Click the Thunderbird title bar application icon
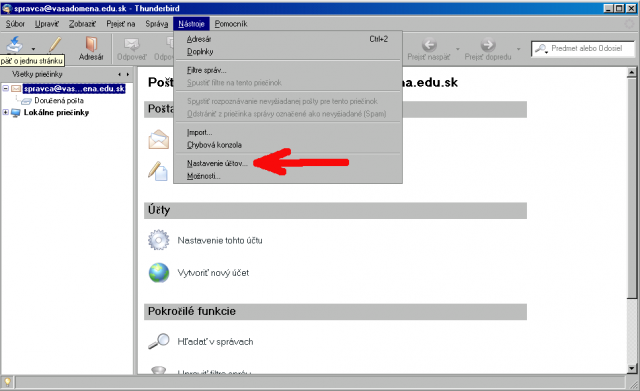 coord(7,8)
